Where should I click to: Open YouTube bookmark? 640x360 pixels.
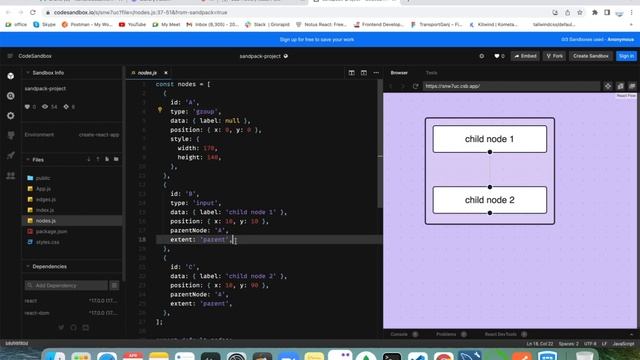[133, 24]
